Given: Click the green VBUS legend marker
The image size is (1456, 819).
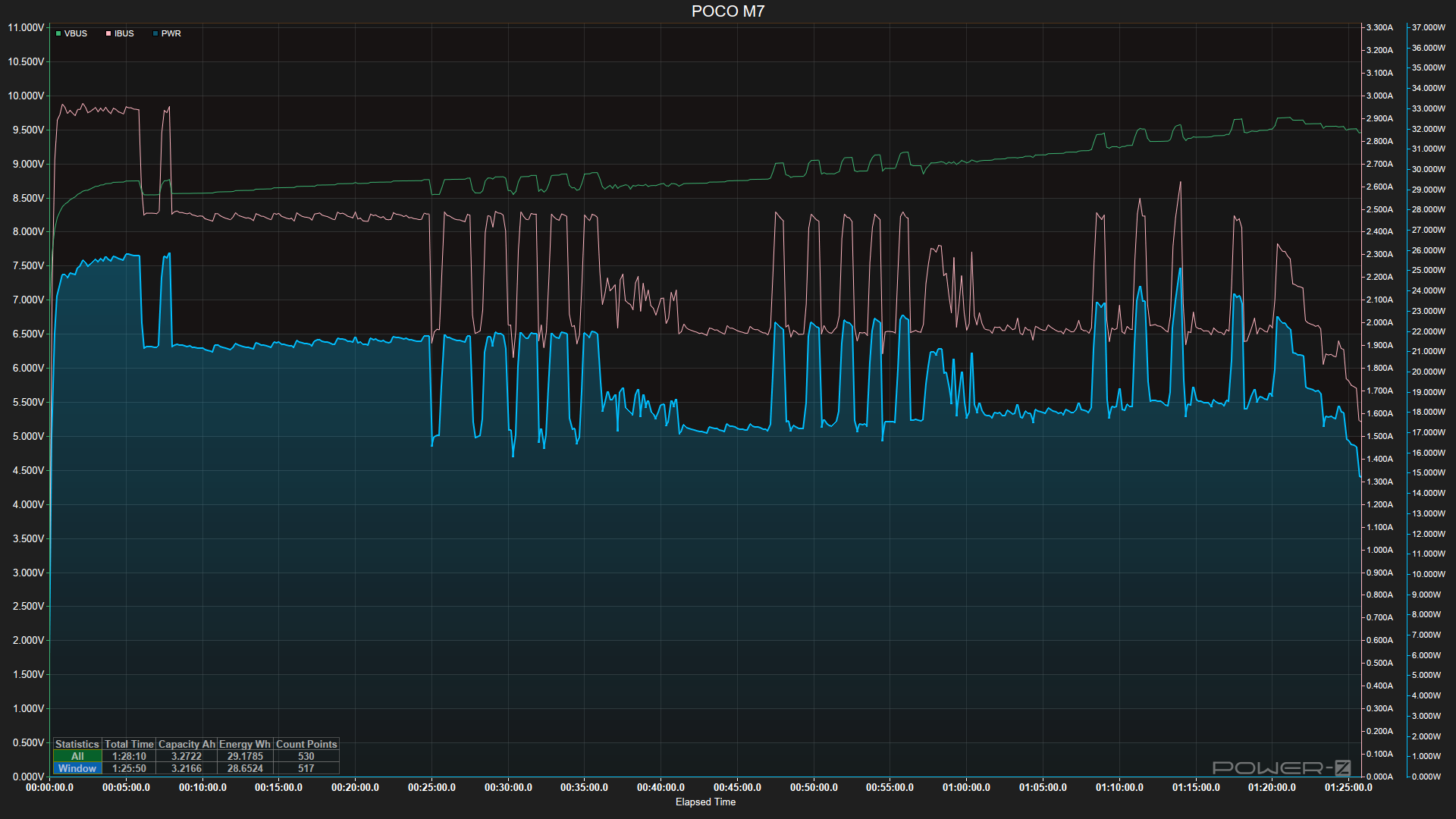Looking at the screenshot, I should click(58, 33).
